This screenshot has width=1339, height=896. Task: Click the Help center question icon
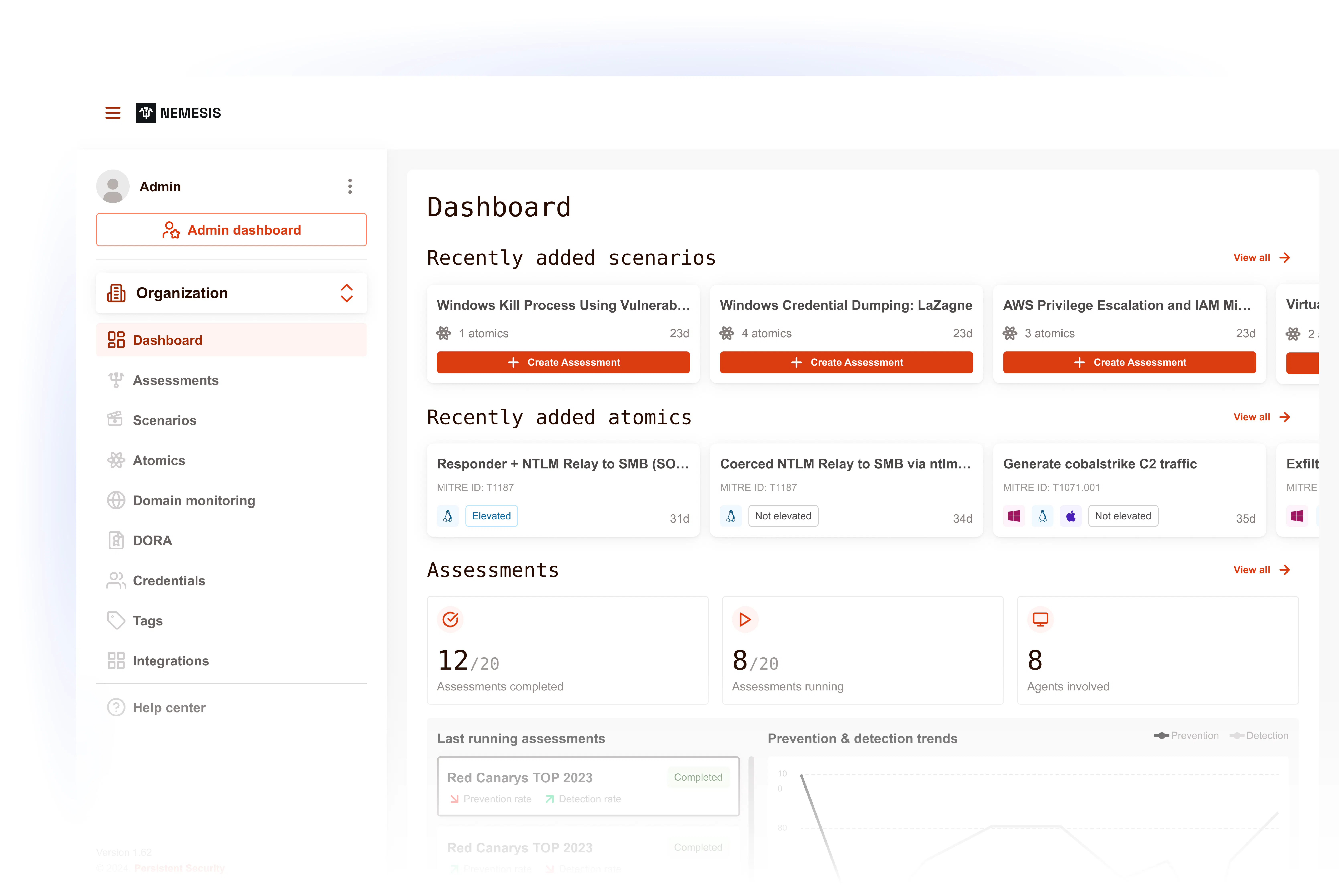point(116,707)
